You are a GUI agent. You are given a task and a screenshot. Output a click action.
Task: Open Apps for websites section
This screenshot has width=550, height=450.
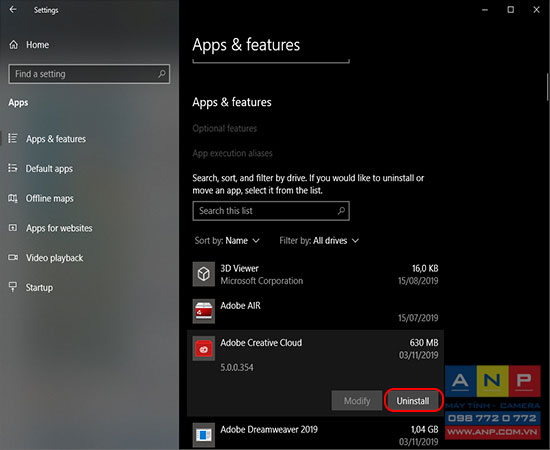pos(59,228)
